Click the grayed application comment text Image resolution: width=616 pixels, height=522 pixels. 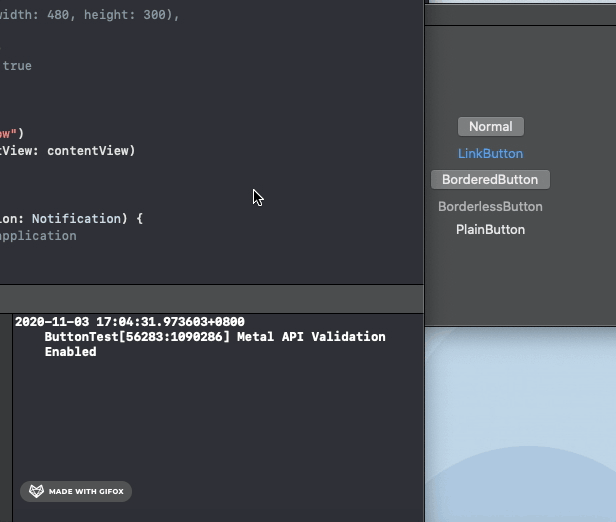click(38, 236)
